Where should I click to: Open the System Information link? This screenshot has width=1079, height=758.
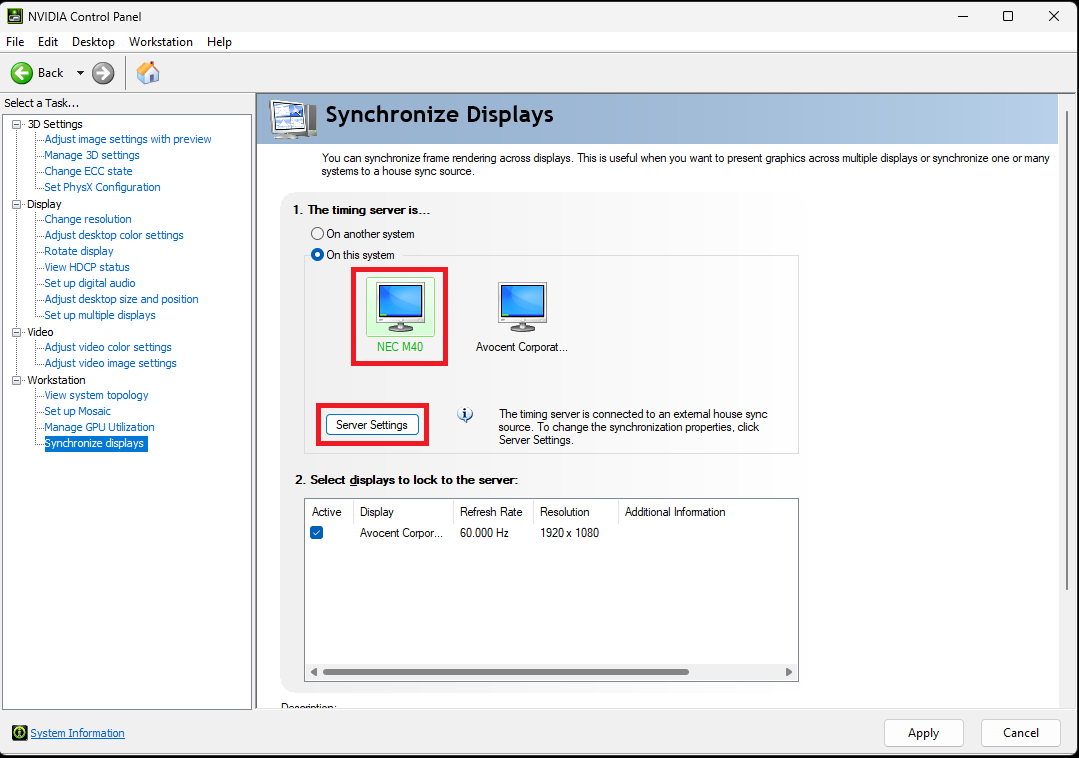[x=77, y=733]
